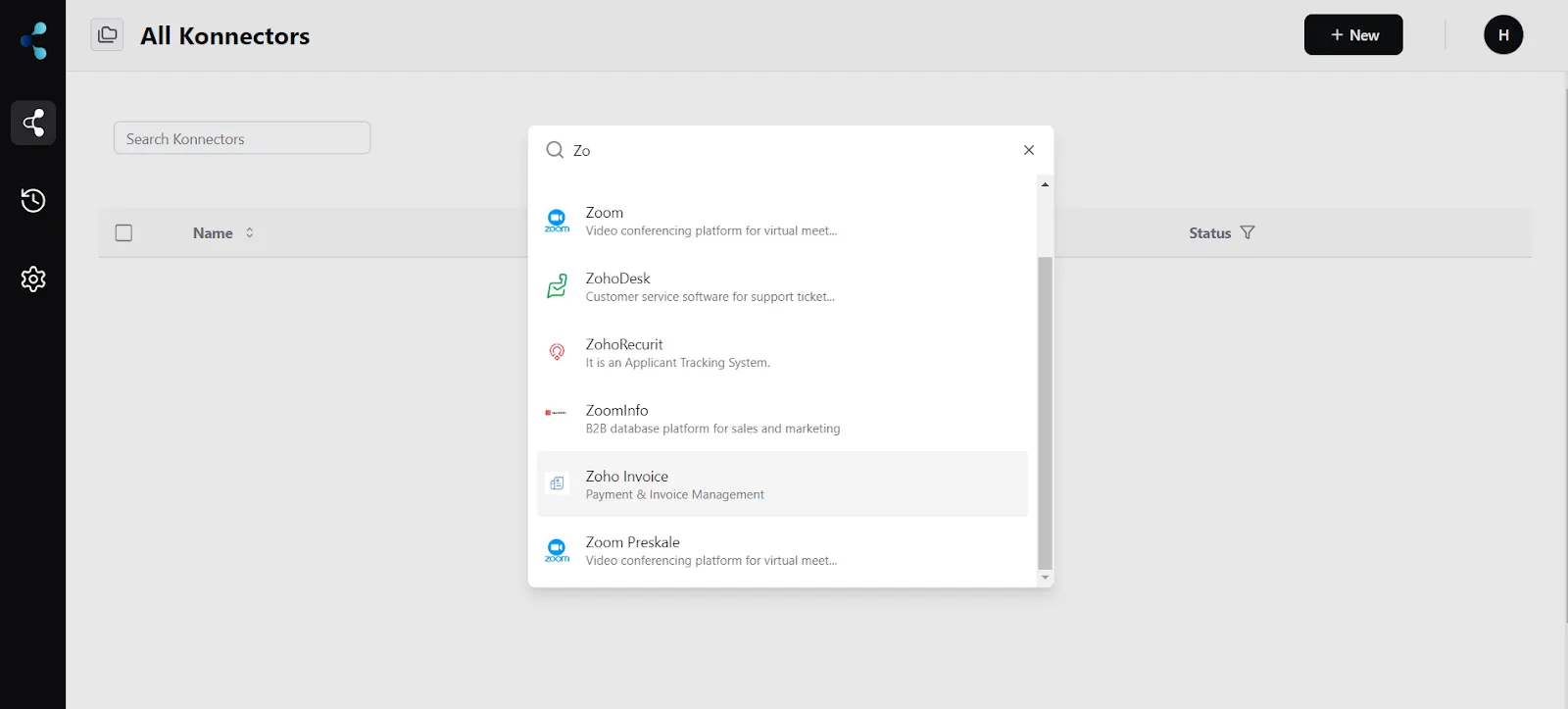Open the Konnectors section from the sidebar
This screenshot has width=1568, height=709.
pos(33,123)
